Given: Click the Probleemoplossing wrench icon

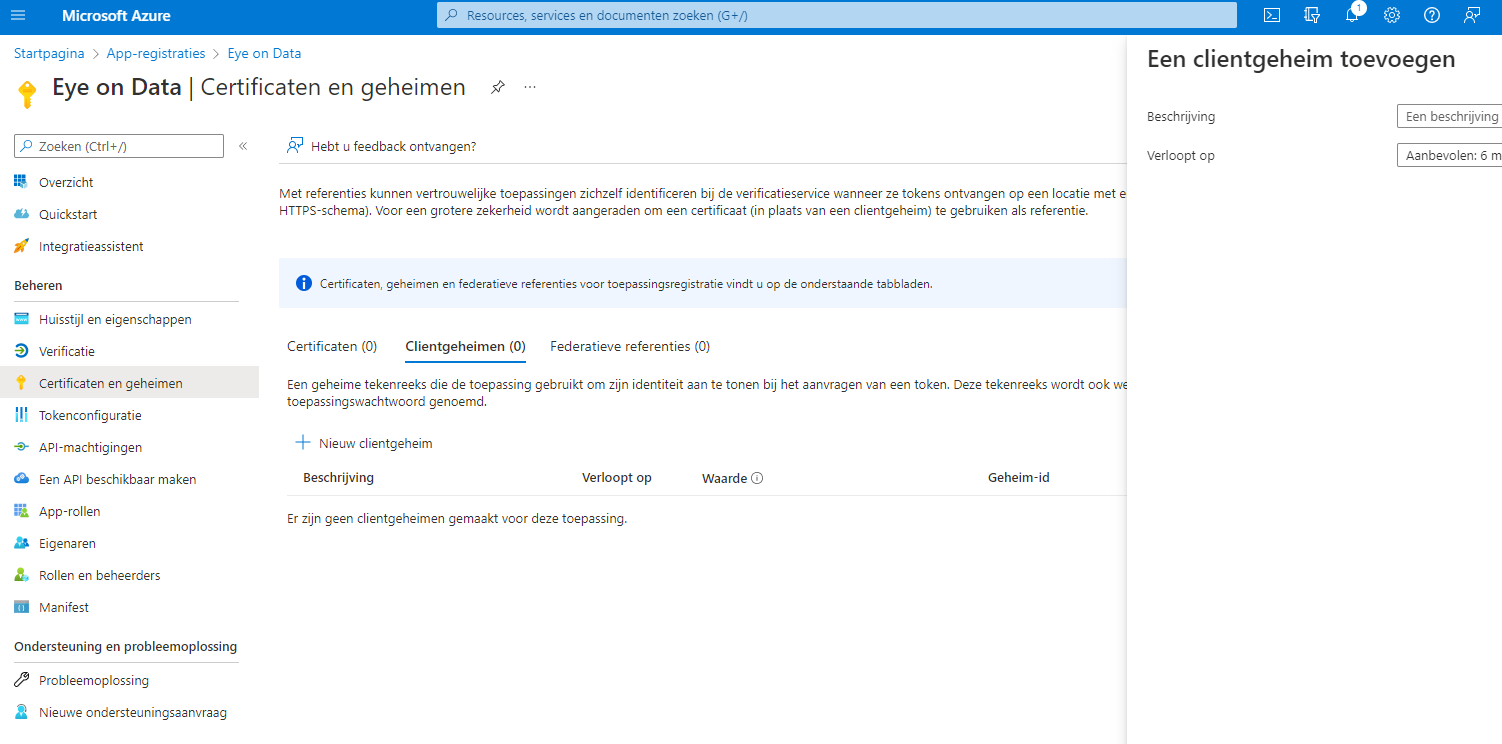Looking at the screenshot, I should (21, 680).
